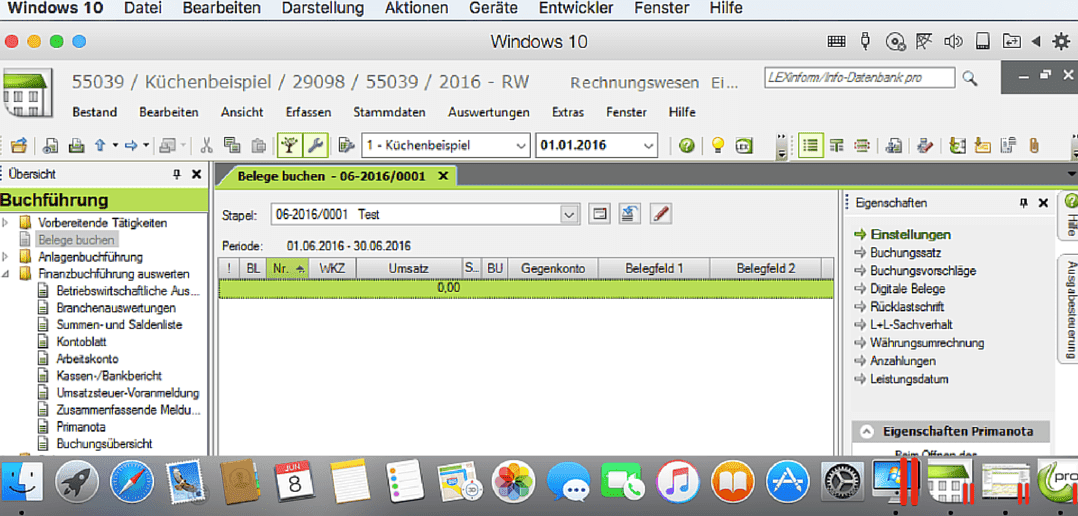This screenshot has width=1078, height=516.
Task: Click the copy icon in toolbar
Action: pyautogui.click(x=232, y=146)
